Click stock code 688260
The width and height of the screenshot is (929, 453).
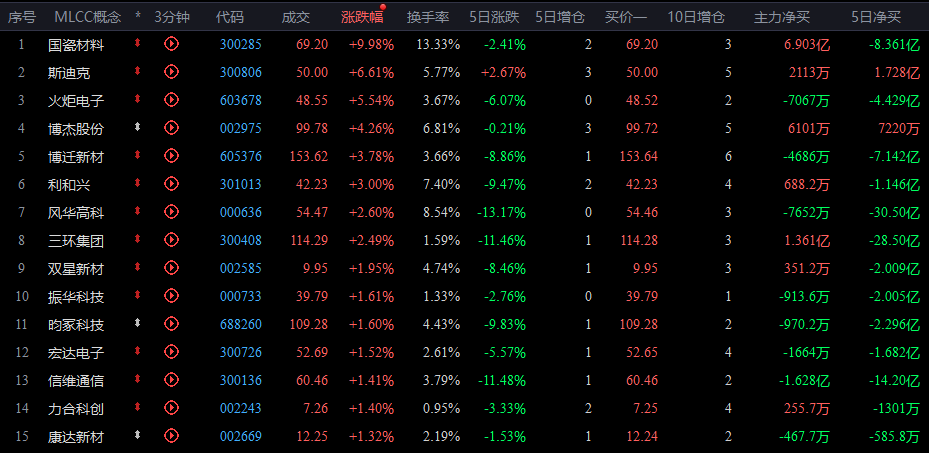pyautogui.click(x=241, y=325)
